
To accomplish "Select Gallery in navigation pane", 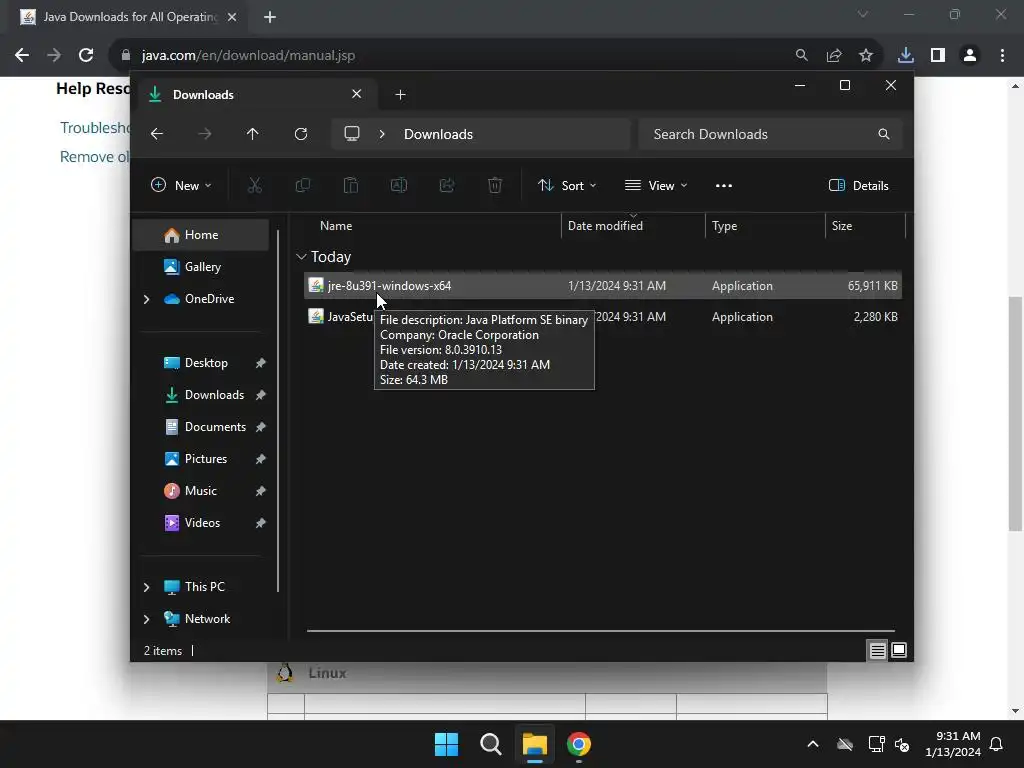I will [x=201, y=267].
